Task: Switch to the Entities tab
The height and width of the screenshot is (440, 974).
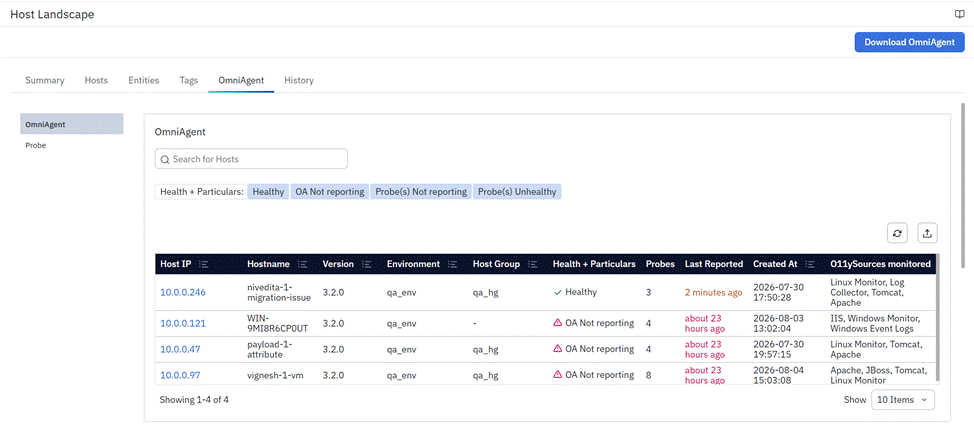Action: pos(143,80)
